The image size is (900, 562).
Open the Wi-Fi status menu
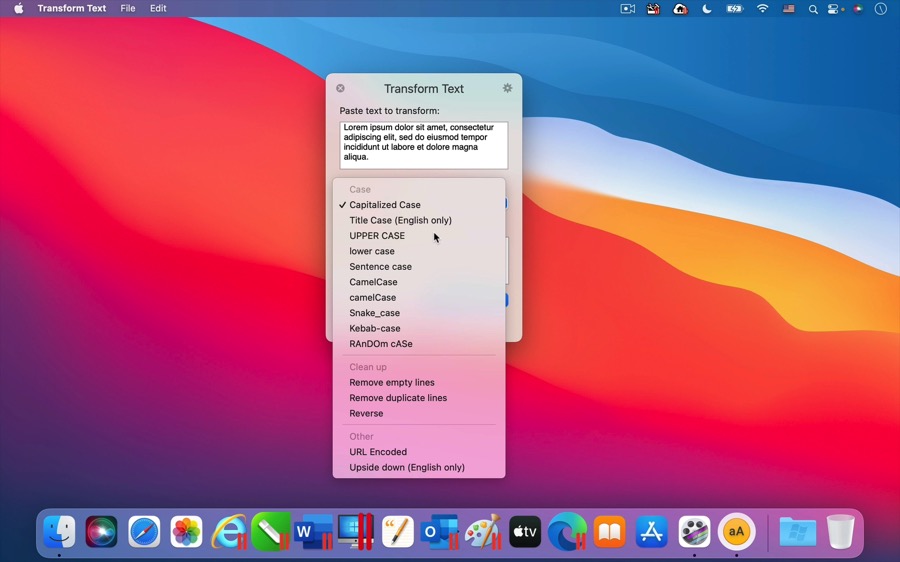(x=763, y=9)
